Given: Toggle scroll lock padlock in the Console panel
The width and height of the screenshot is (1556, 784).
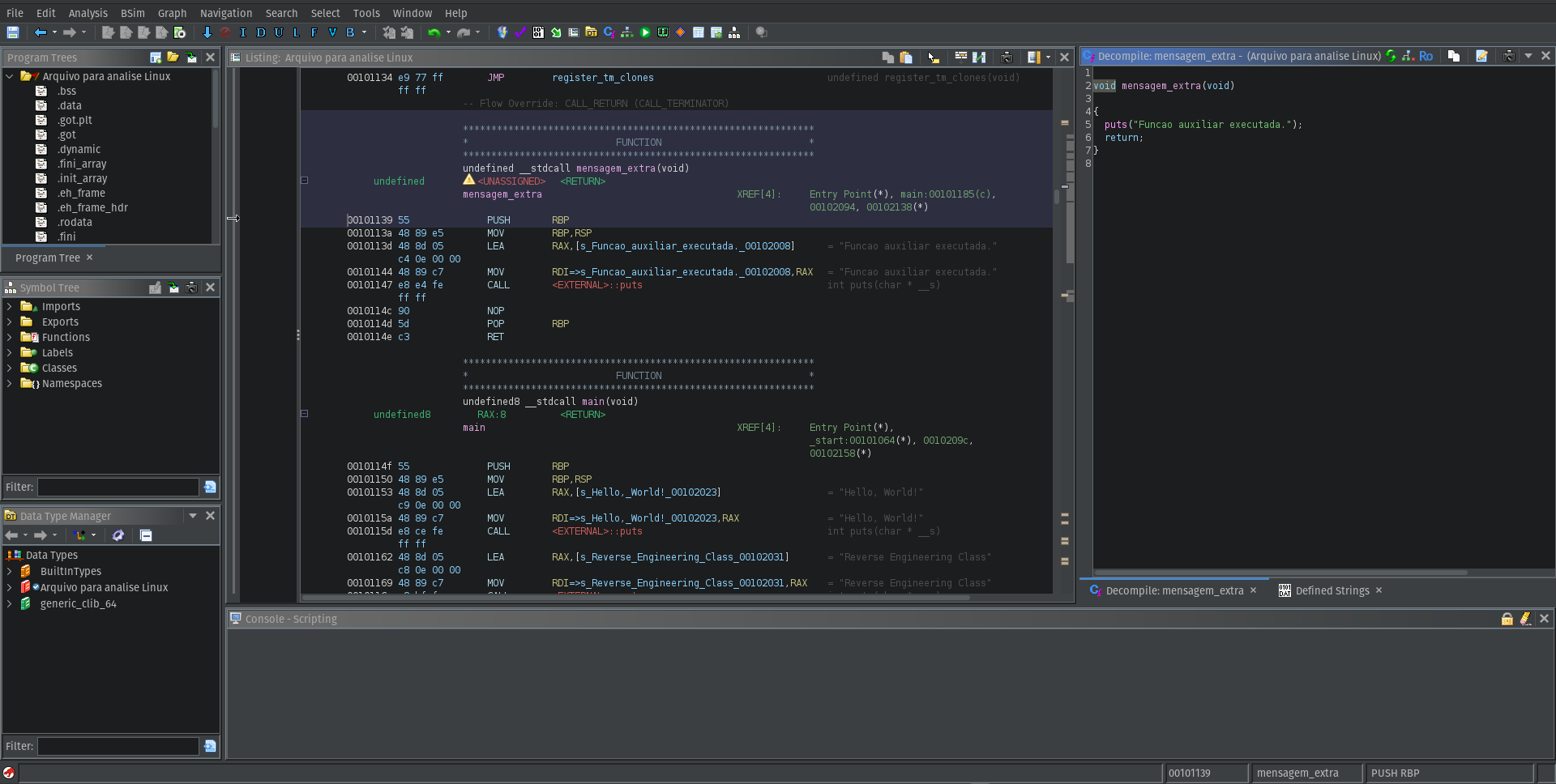Looking at the screenshot, I should tap(1507, 619).
